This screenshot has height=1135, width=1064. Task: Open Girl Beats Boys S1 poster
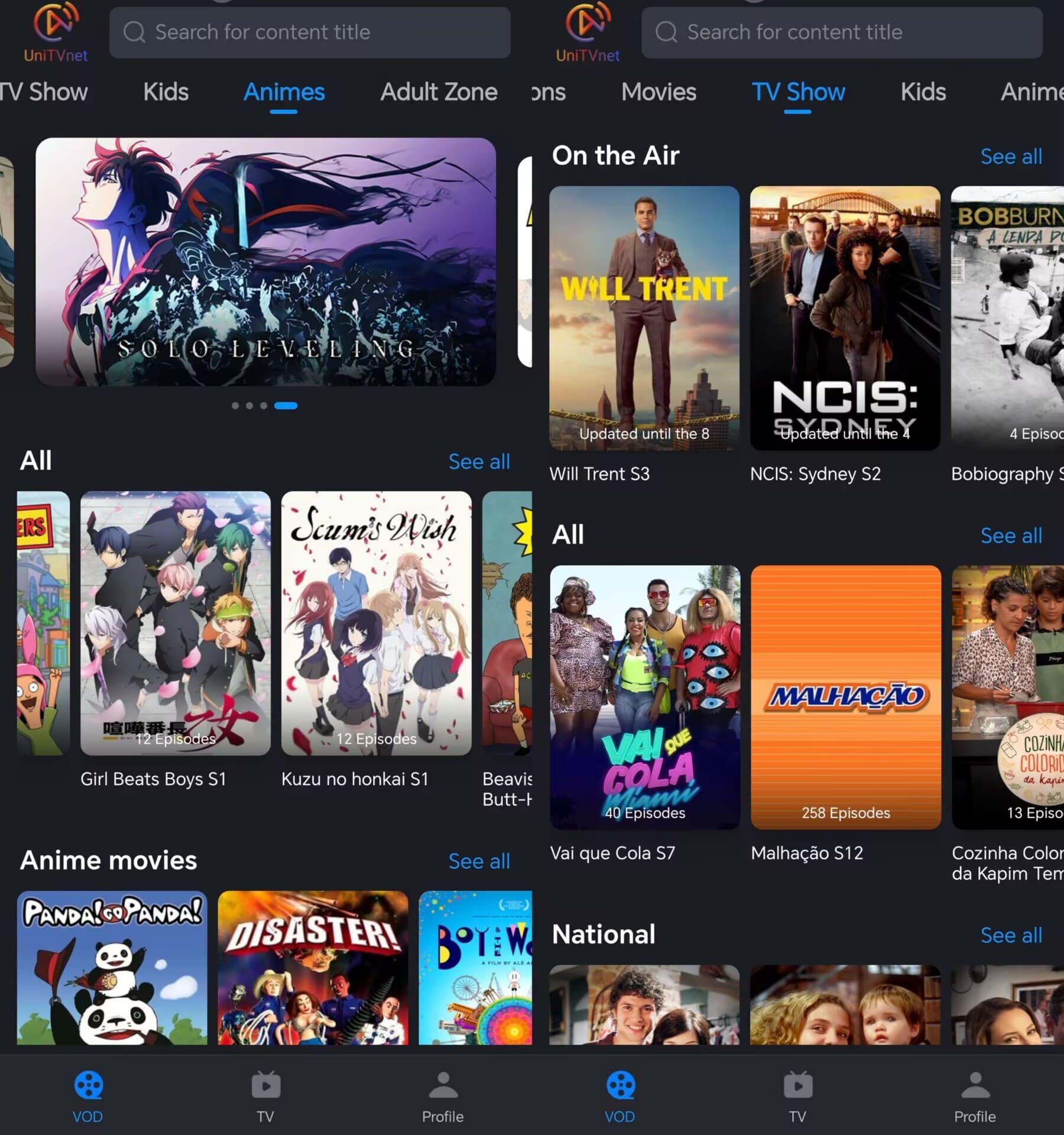pos(176,623)
